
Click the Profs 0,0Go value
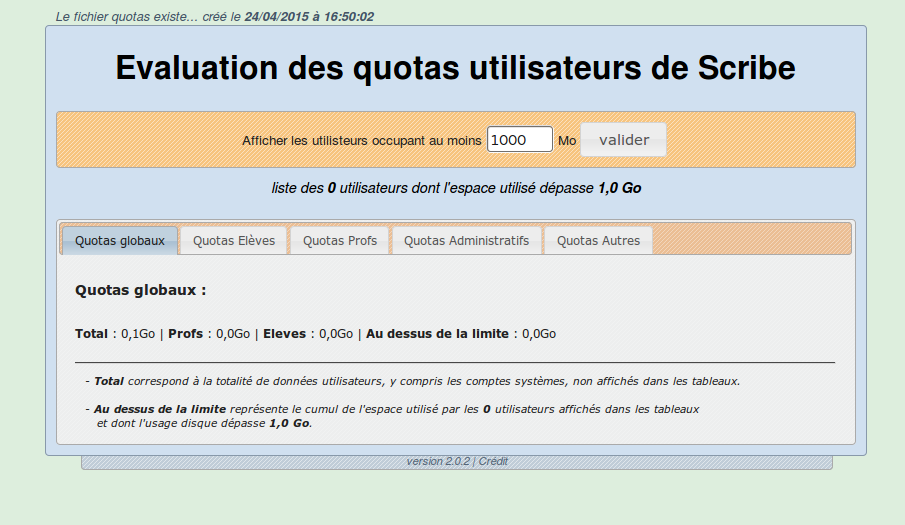pos(209,334)
